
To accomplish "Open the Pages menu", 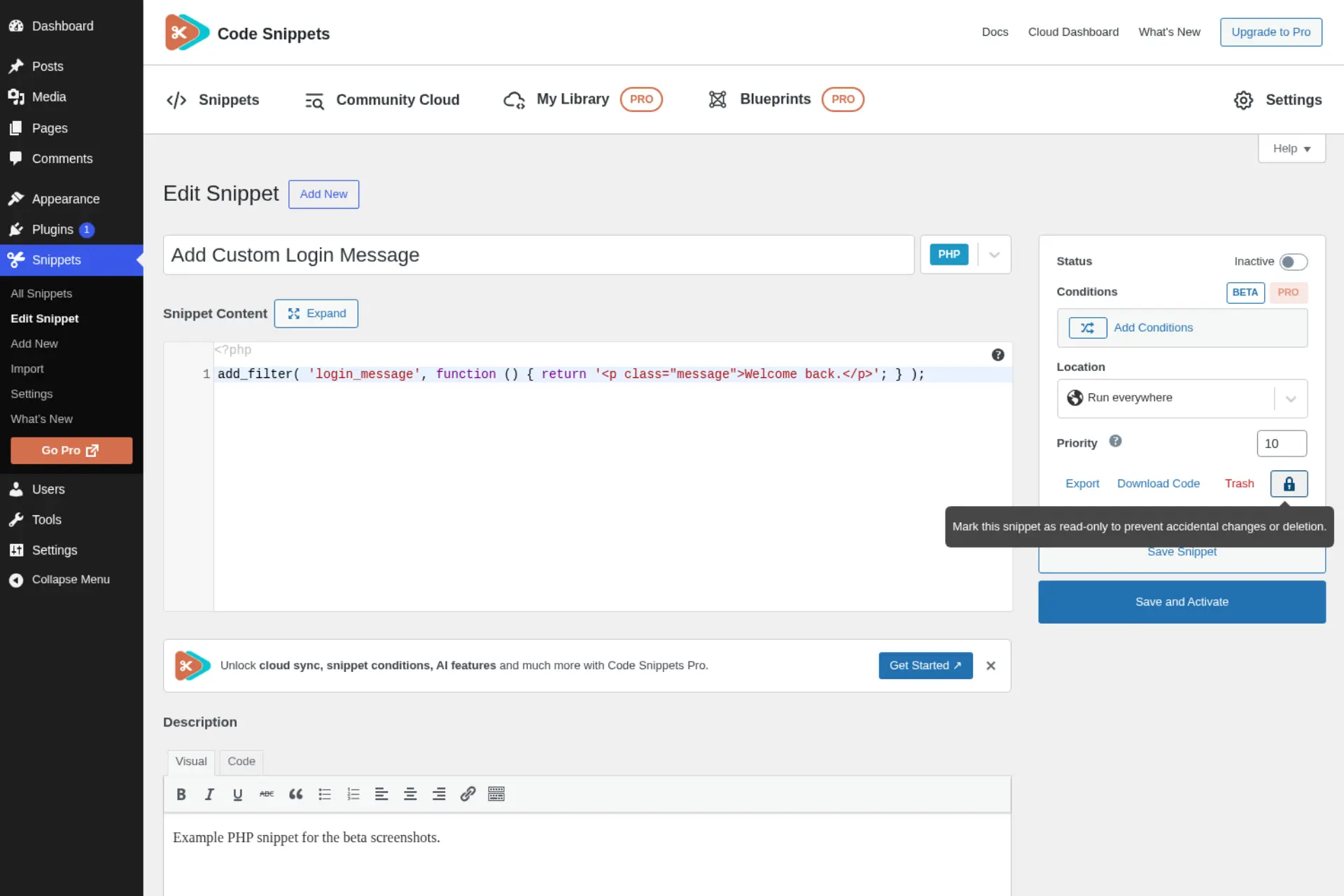I will pos(71,128).
